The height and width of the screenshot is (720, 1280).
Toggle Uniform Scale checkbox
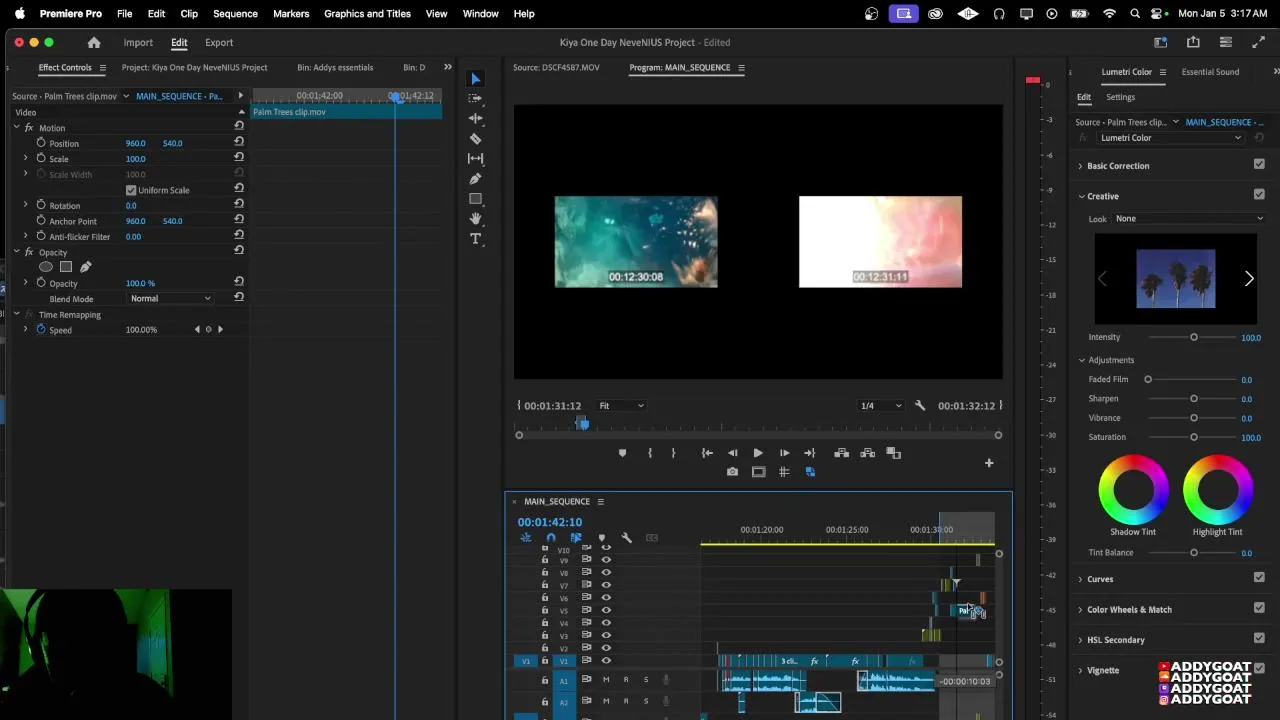point(131,190)
